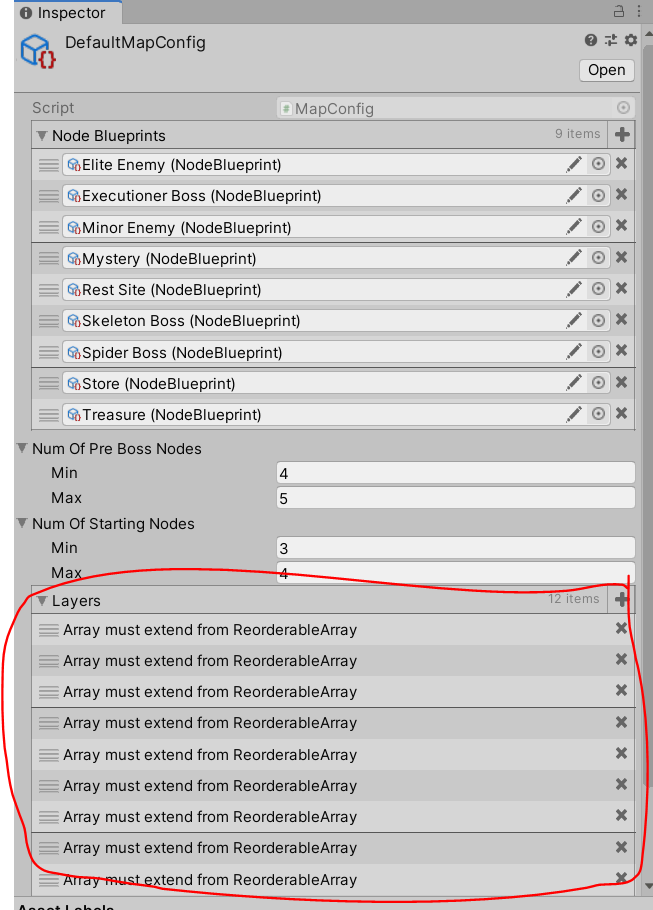Click the lock icon on Inspector panel

[x=620, y=11]
